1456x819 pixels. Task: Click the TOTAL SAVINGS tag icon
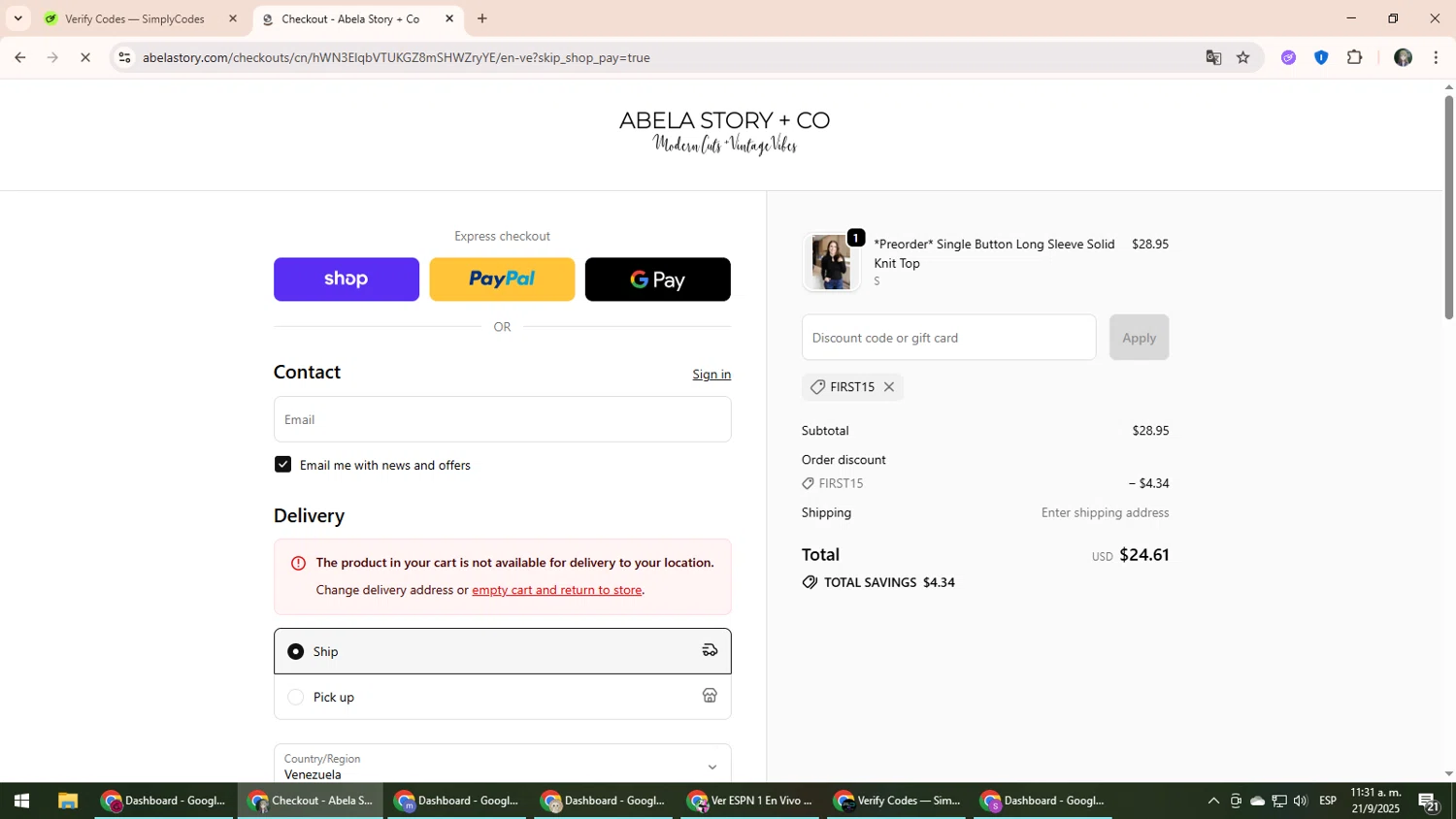810,582
